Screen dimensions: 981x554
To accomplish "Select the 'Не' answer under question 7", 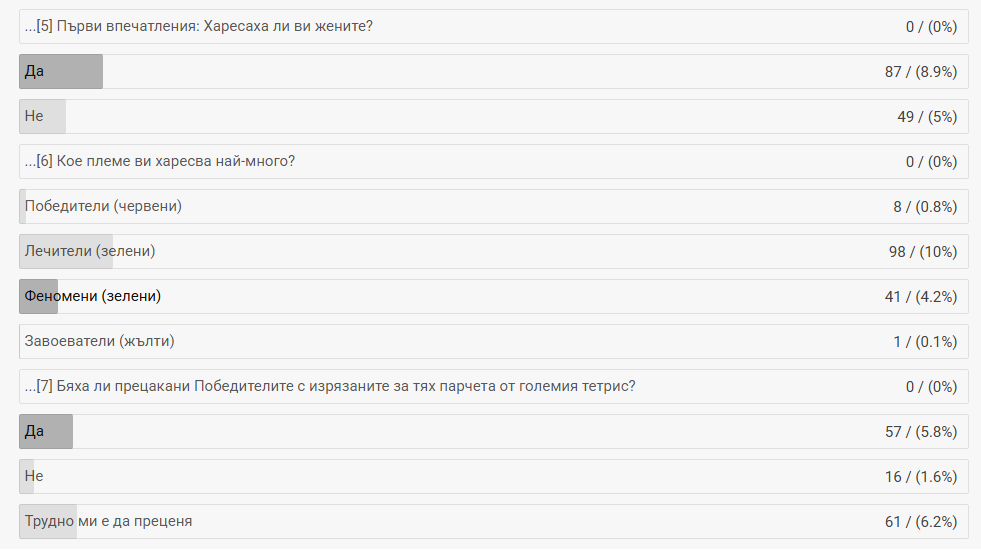I will [x=35, y=477].
